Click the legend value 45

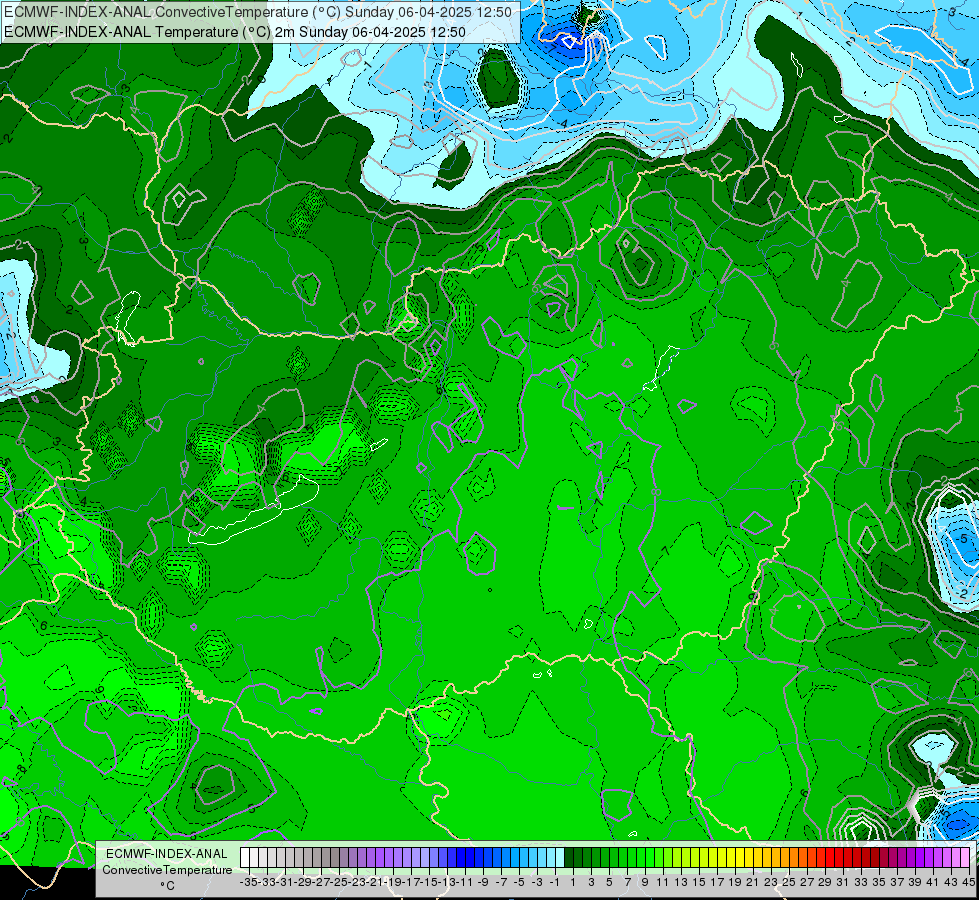[969, 882]
